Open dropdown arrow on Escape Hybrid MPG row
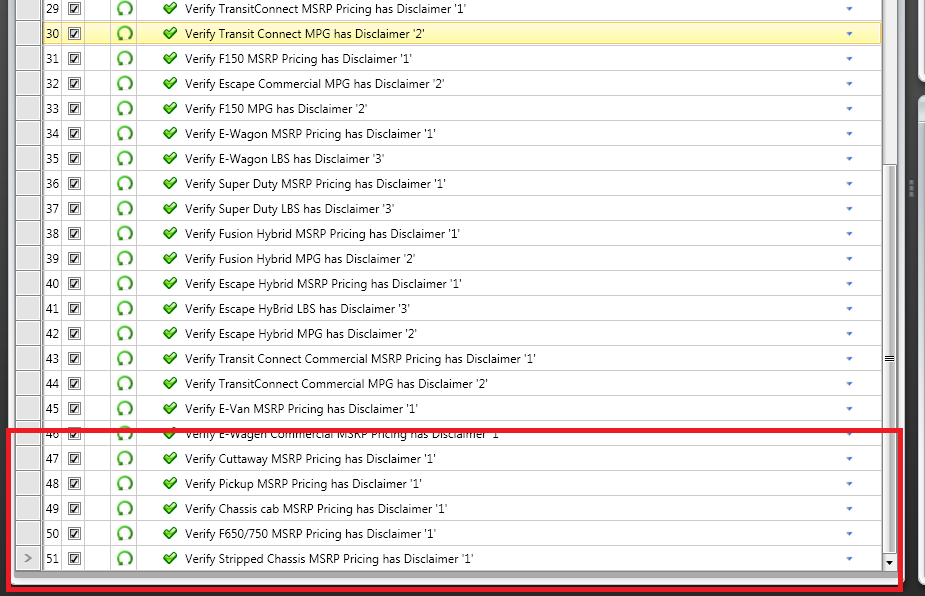Image resolution: width=925 pixels, height=596 pixels. [x=849, y=334]
